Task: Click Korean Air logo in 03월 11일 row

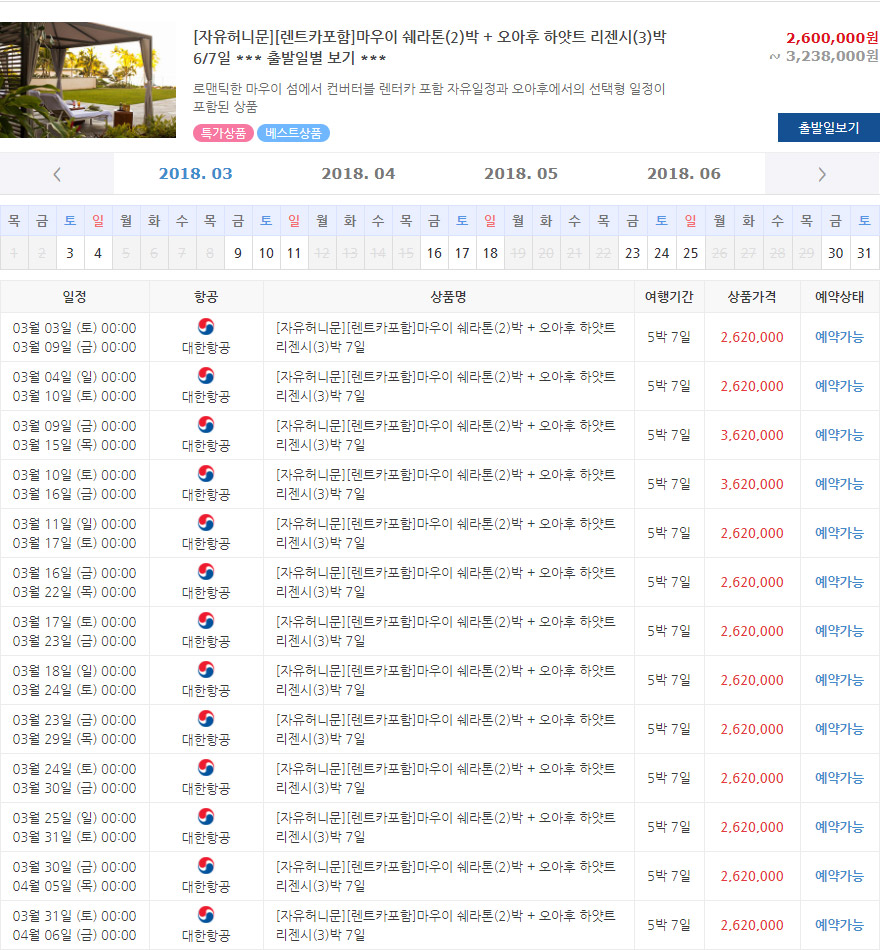Action: (206, 523)
